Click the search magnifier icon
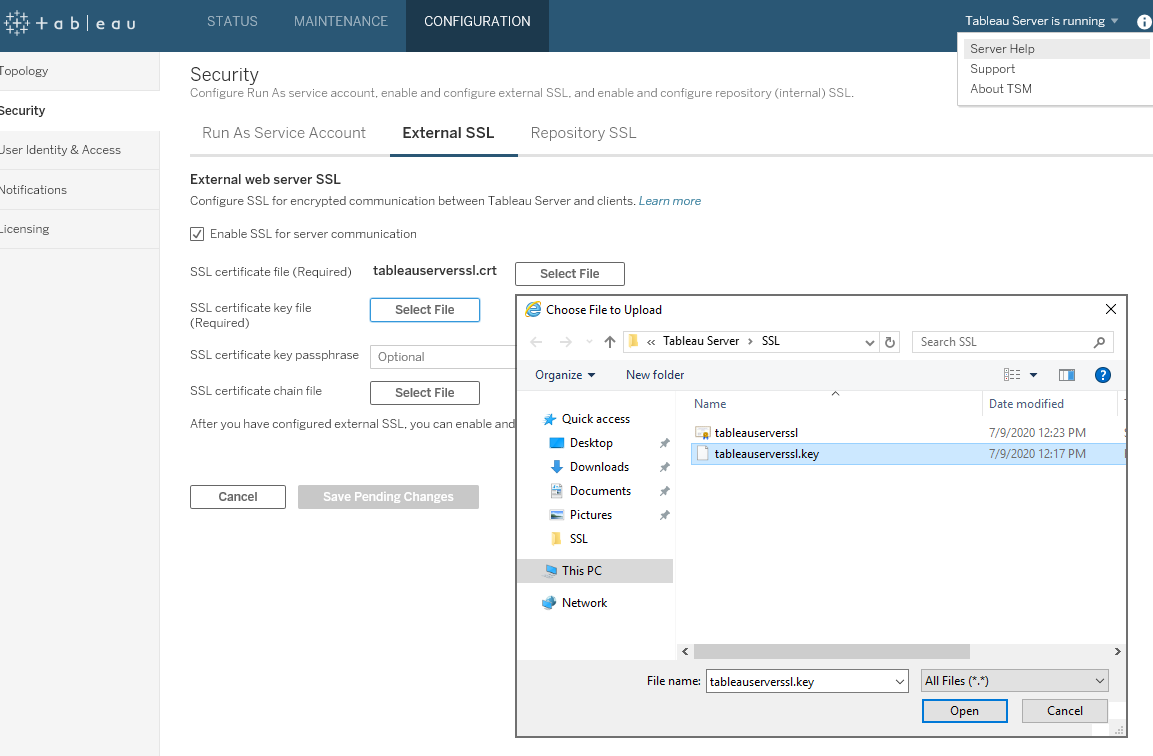 [1099, 342]
